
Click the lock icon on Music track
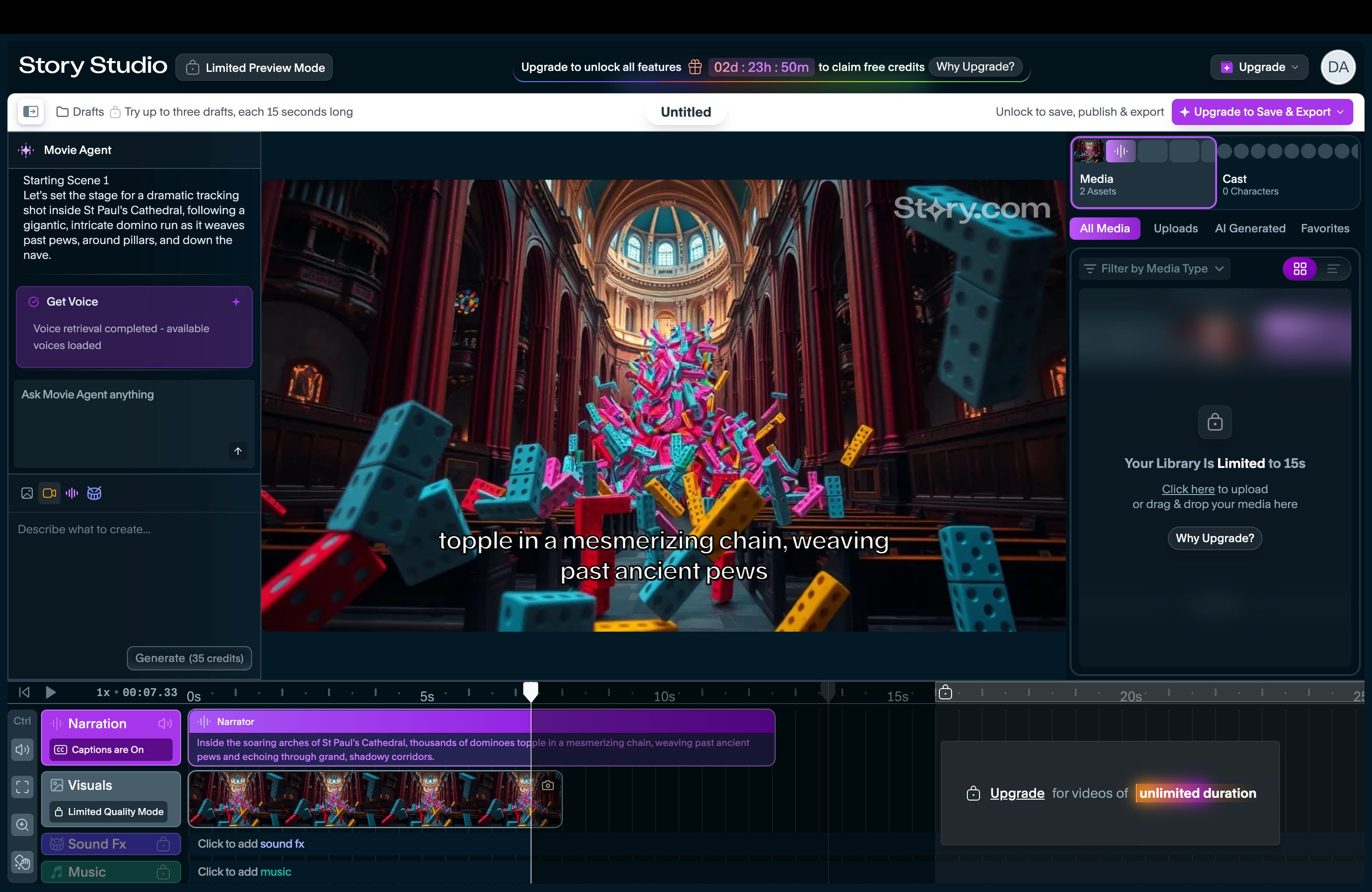click(163, 872)
